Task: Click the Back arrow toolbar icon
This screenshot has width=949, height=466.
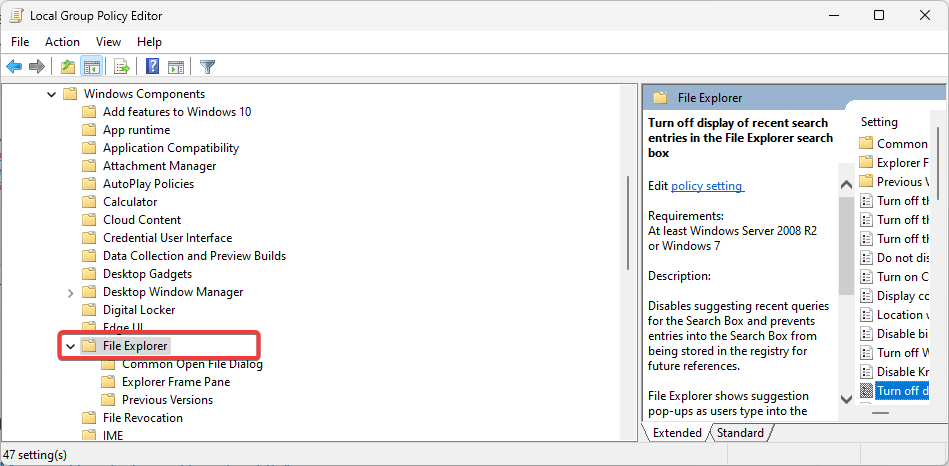Action: tap(14, 67)
